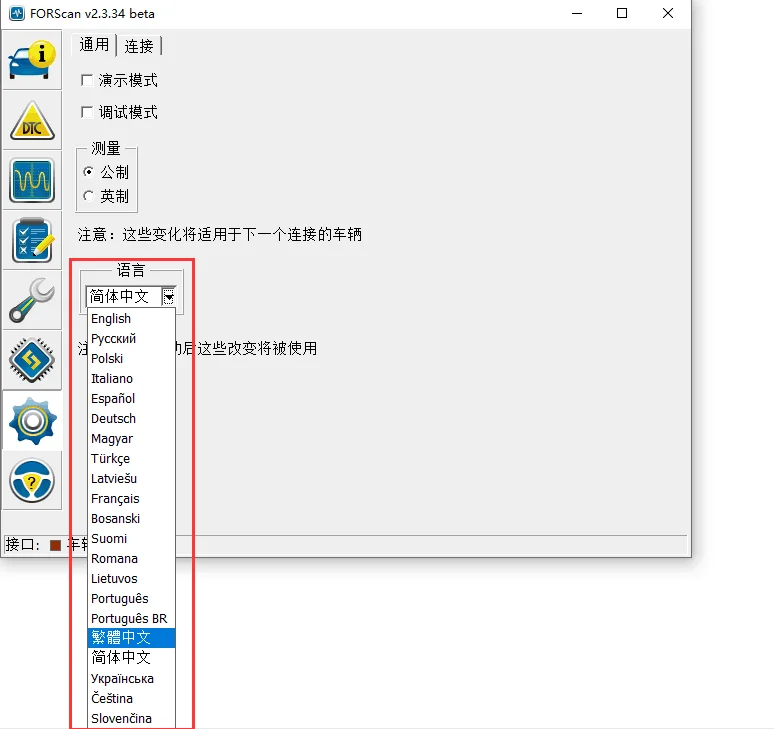
Task: Choose Latviešu from language list
Action: click(x=131, y=478)
